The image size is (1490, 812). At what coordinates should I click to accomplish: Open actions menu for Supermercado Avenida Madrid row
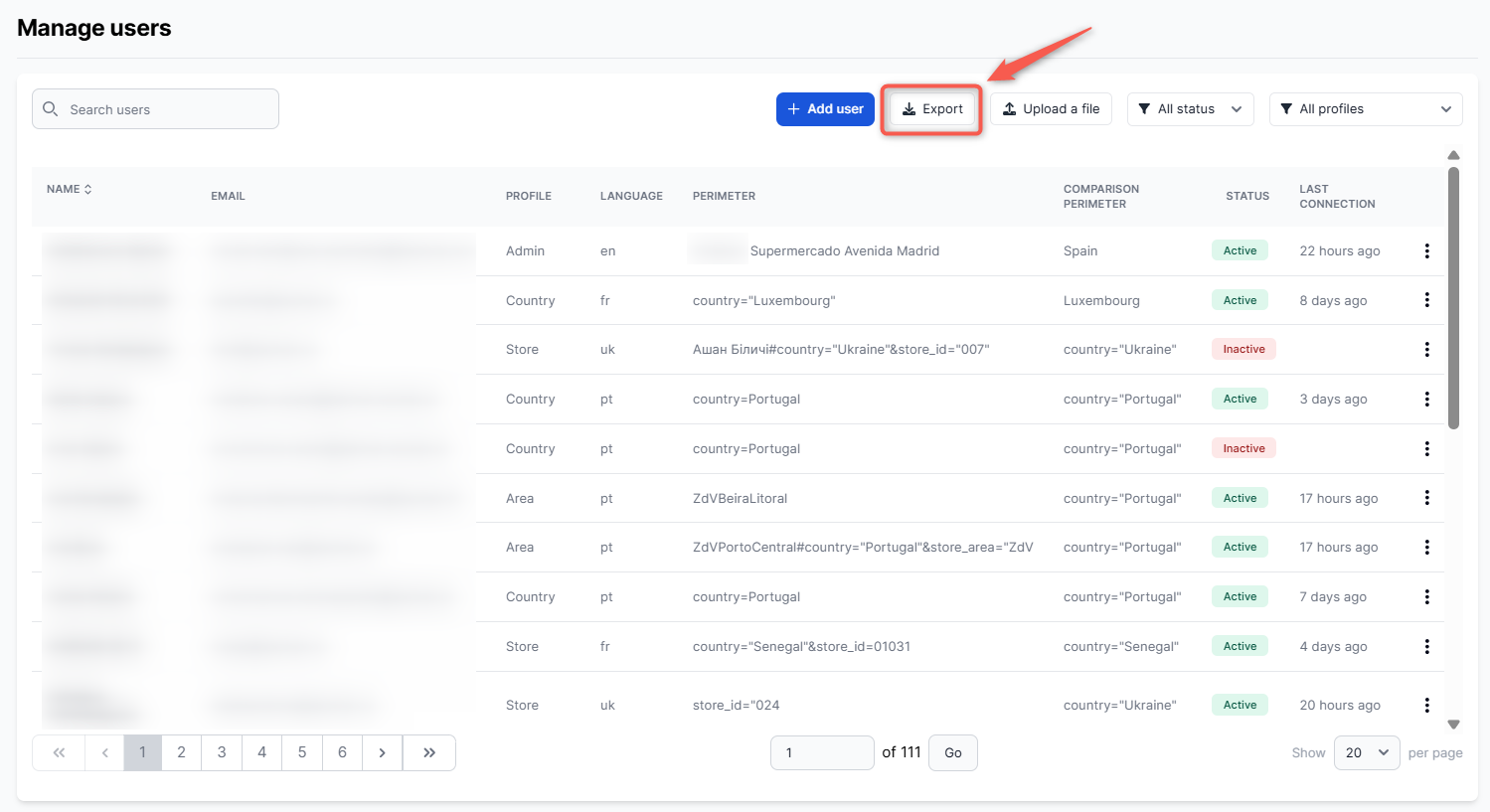click(x=1426, y=251)
